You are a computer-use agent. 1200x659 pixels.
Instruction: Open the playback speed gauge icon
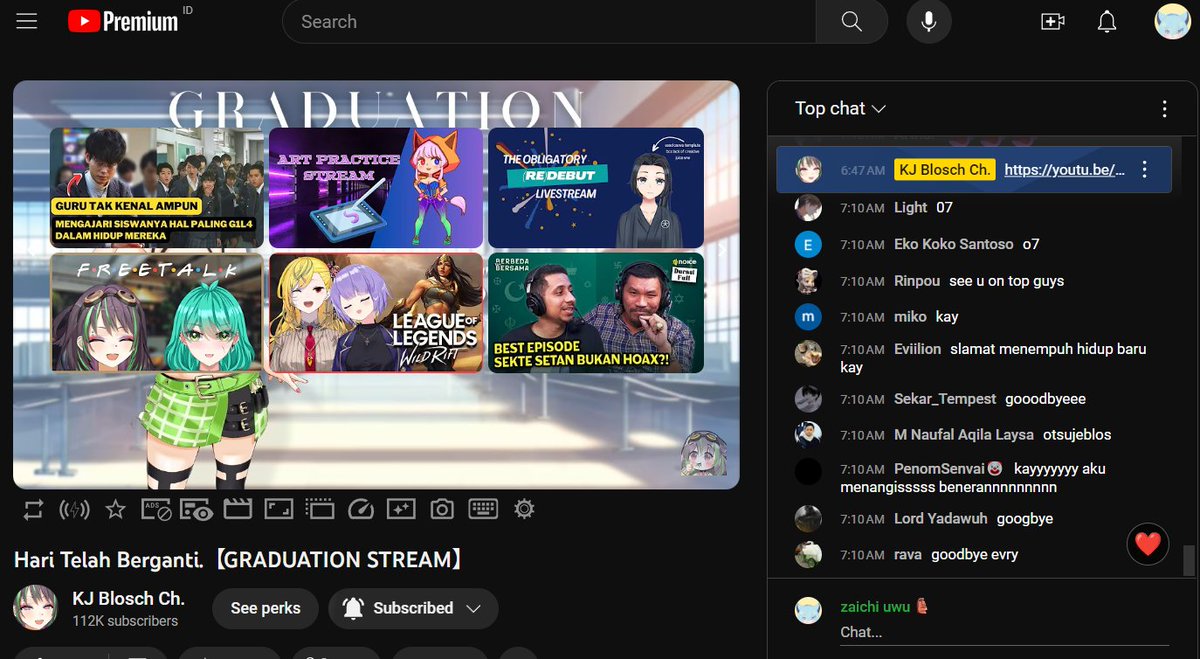click(x=360, y=510)
